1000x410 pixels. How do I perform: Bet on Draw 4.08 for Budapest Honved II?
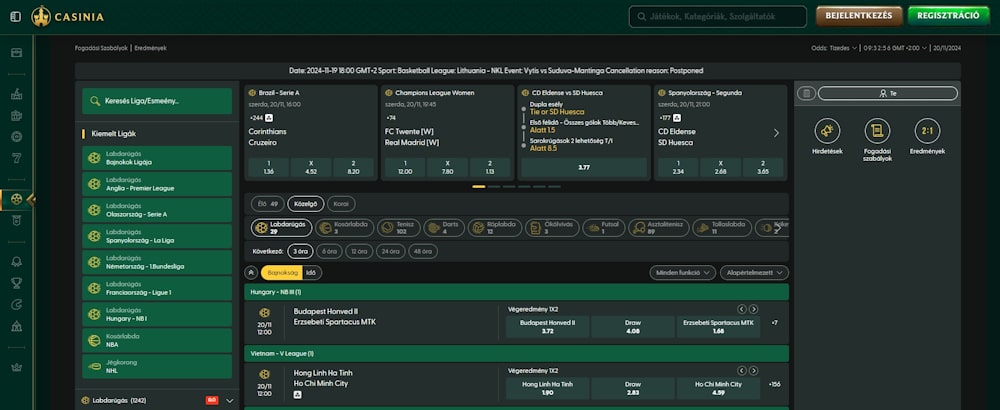coord(633,326)
